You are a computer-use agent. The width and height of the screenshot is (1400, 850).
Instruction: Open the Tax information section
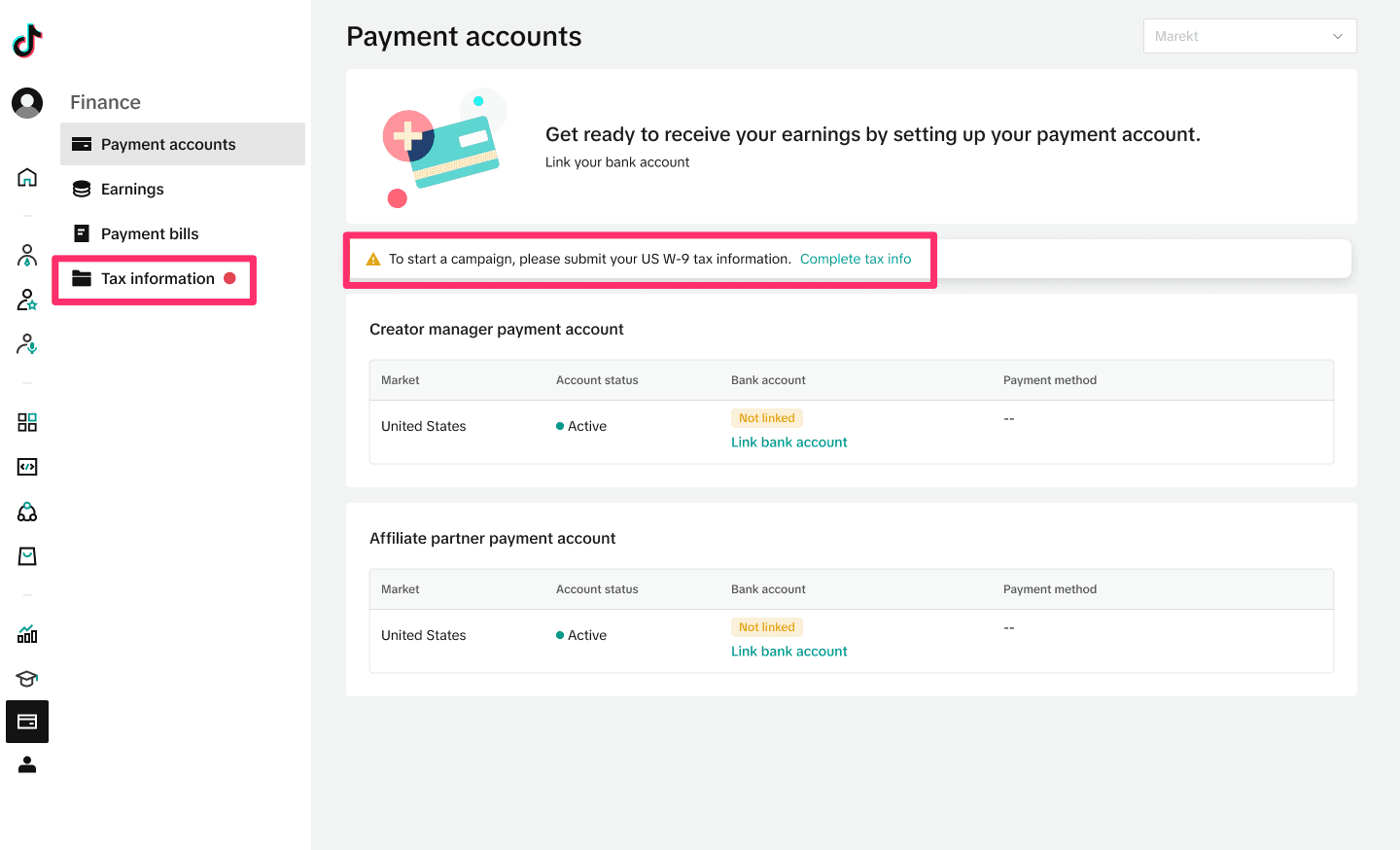pos(157,278)
